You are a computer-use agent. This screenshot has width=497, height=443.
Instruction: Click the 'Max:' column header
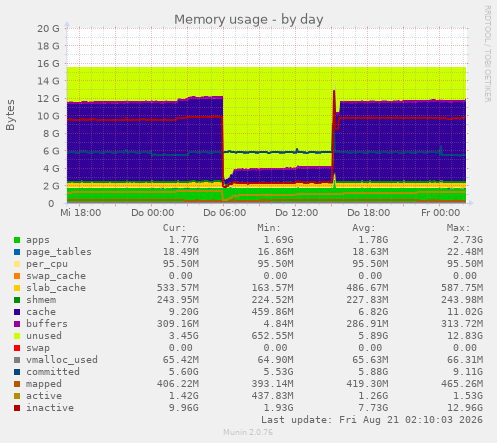(458, 228)
